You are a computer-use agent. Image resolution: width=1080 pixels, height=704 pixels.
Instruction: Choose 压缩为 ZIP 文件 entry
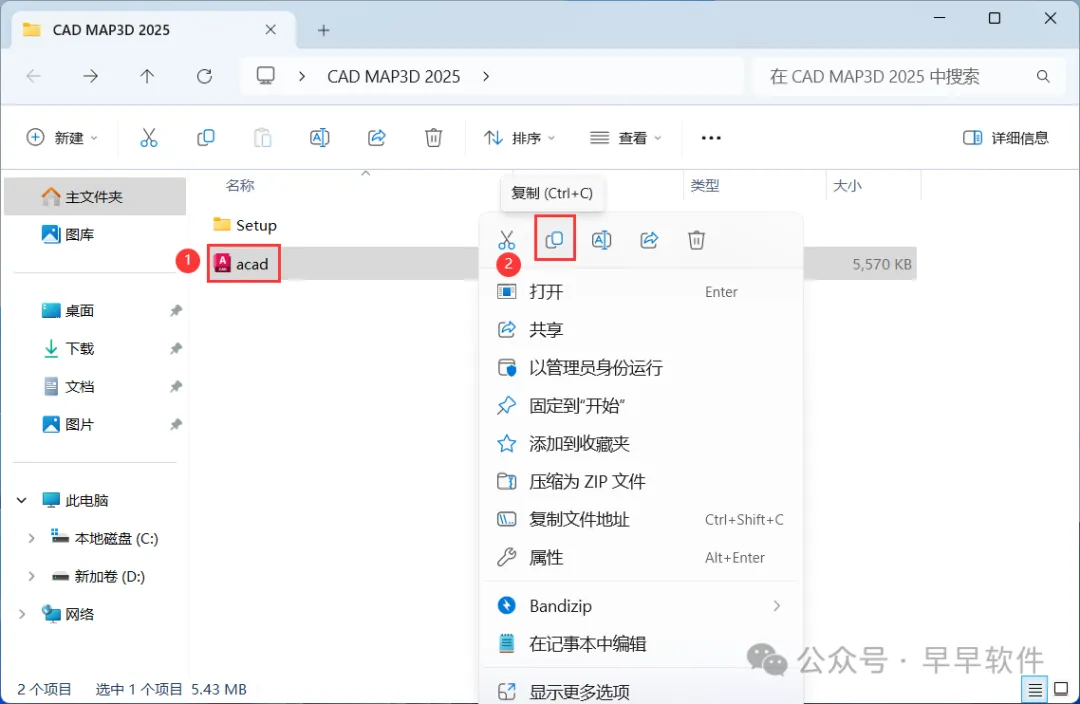[641, 481]
